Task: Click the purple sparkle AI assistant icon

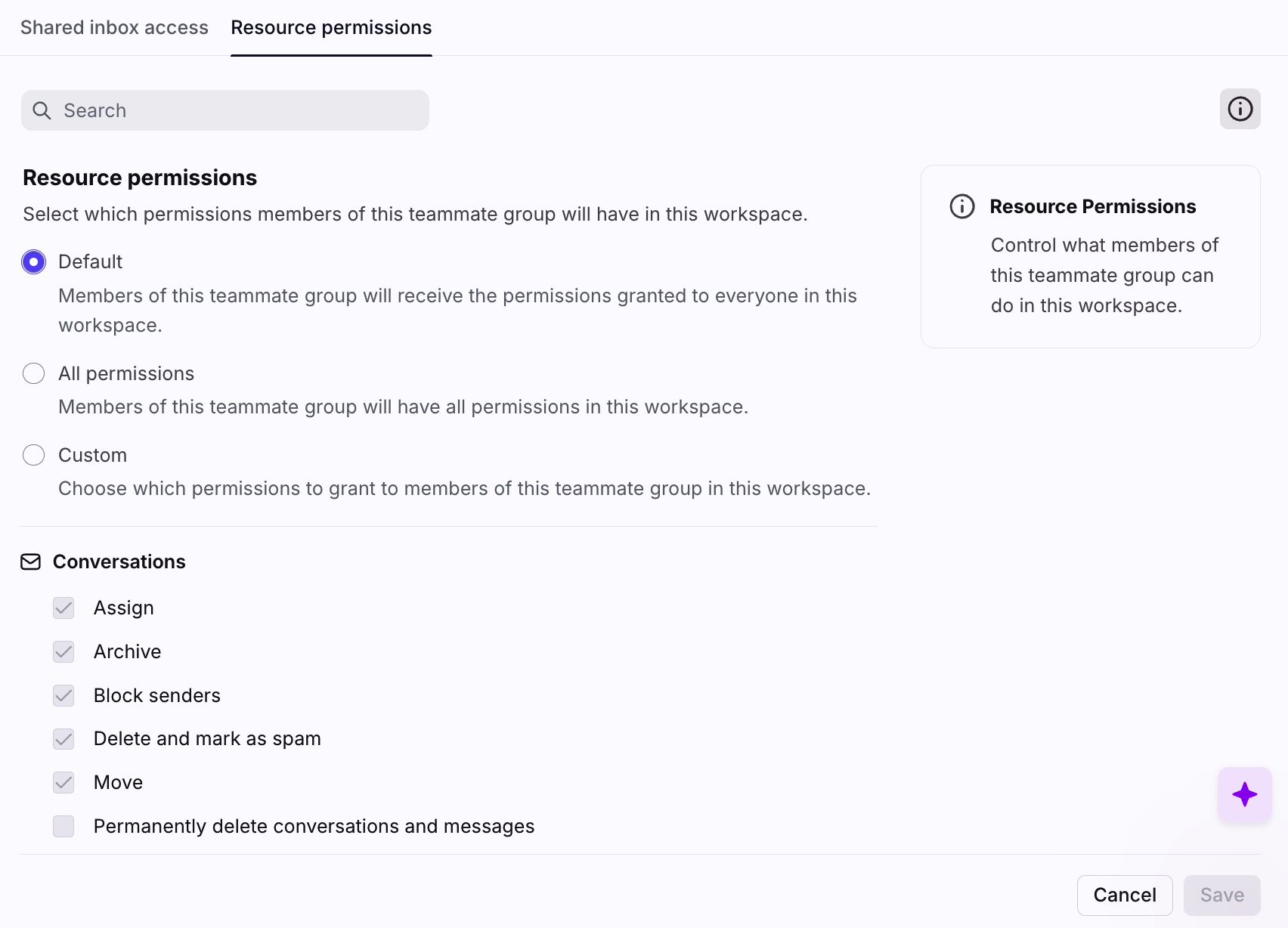Action: pyautogui.click(x=1244, y=794)
